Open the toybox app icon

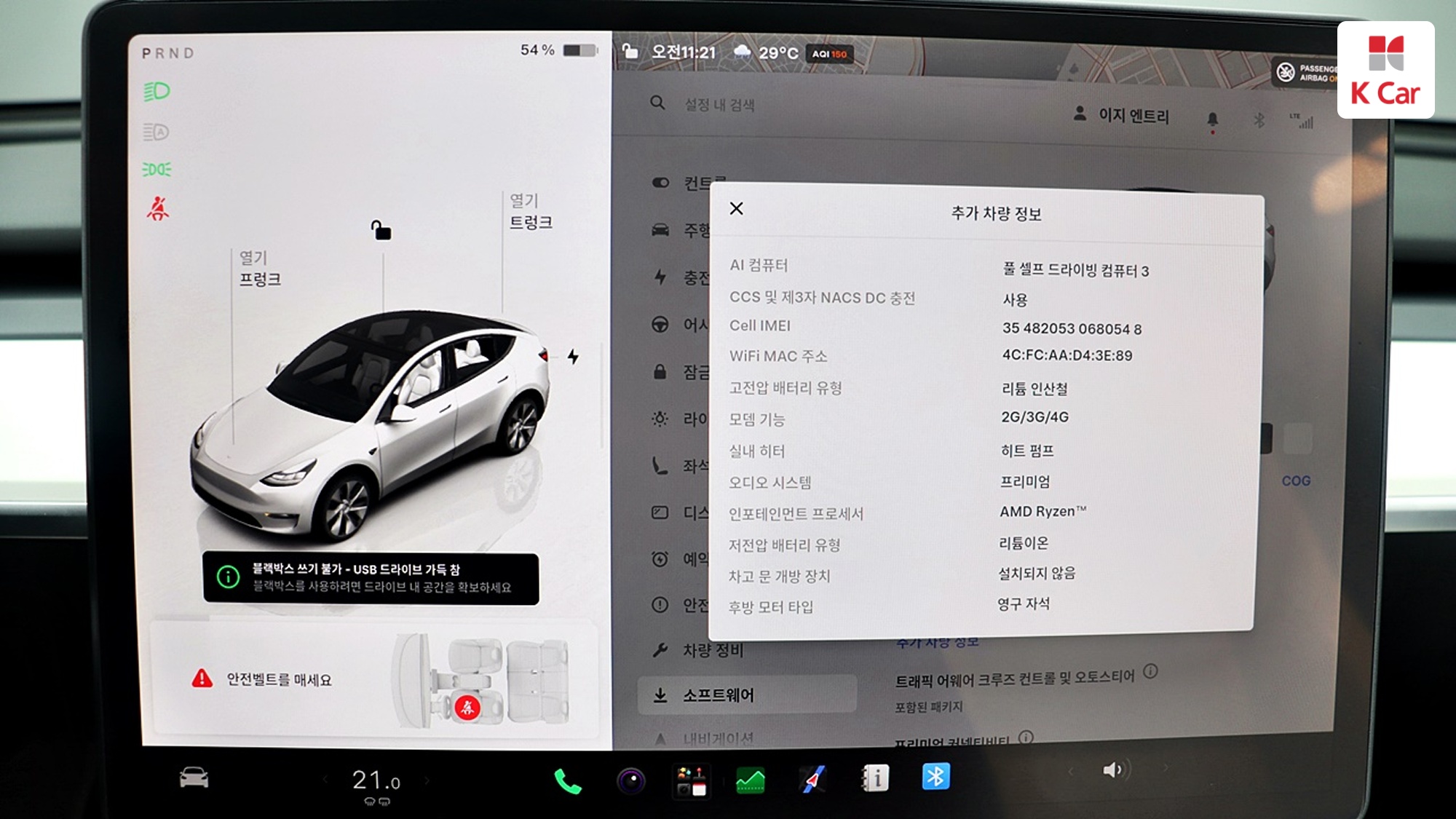pyautogui.click(x=691, y=780)
